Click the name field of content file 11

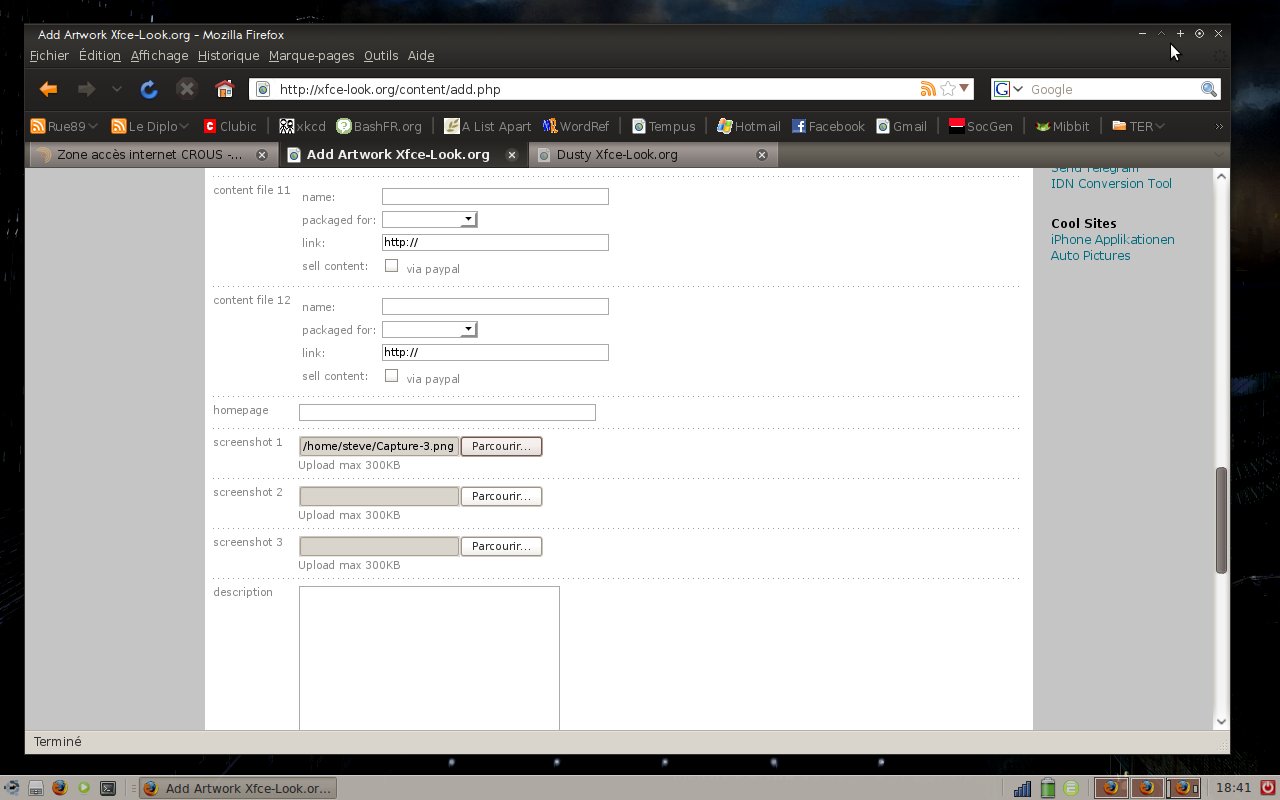click(495, 197)
